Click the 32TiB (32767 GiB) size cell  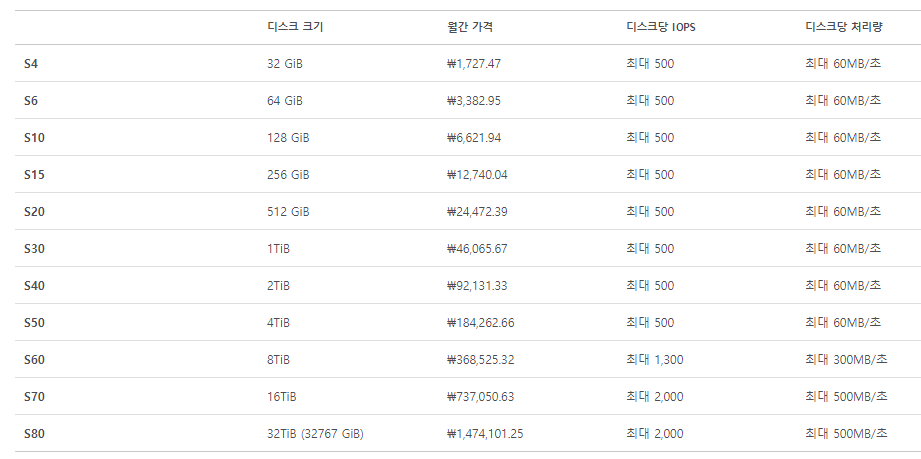click(x=315, y=434)
